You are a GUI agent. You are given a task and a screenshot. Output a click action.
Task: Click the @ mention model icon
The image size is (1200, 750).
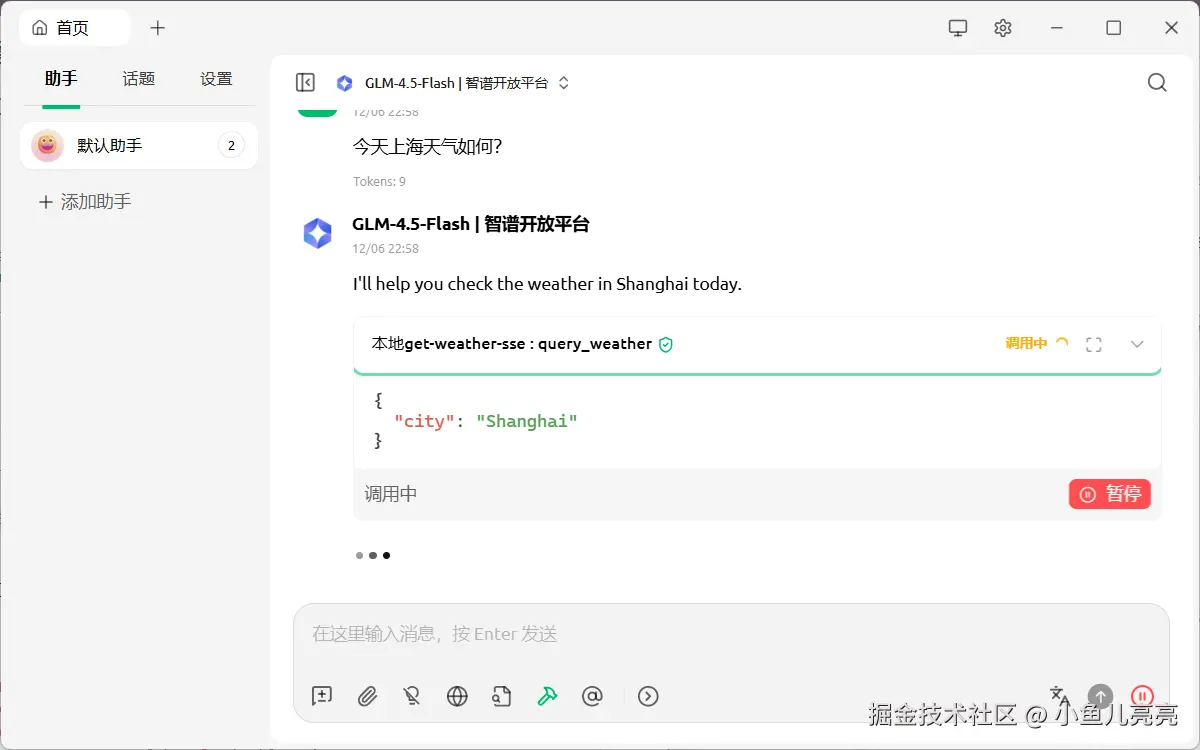592,696
